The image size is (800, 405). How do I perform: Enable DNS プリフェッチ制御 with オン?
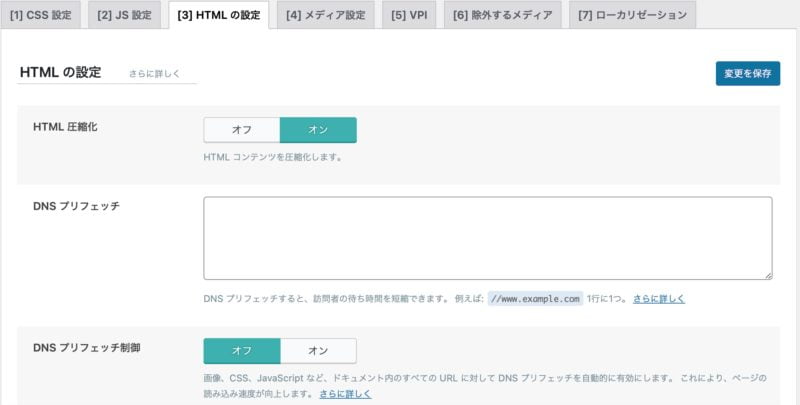(318, 350)
